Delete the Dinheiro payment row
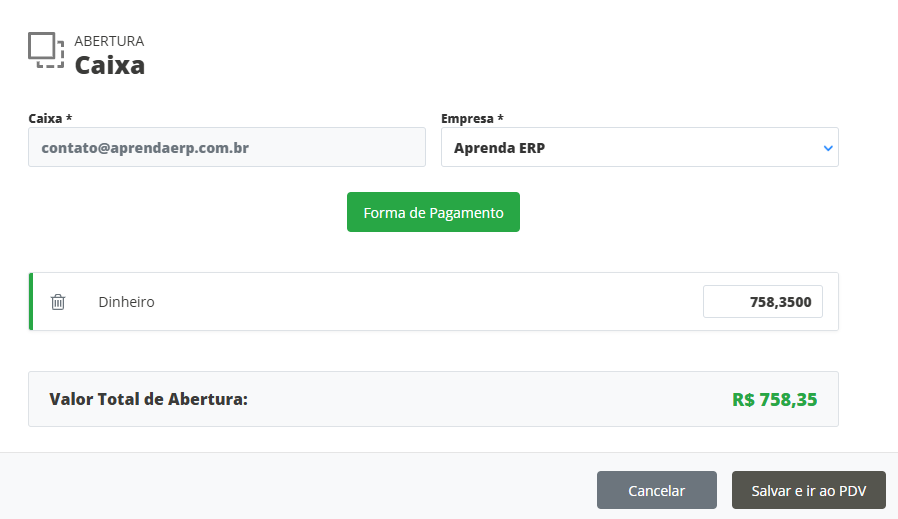898x519 pixels. pyautogui.click(x=58, y=301)
